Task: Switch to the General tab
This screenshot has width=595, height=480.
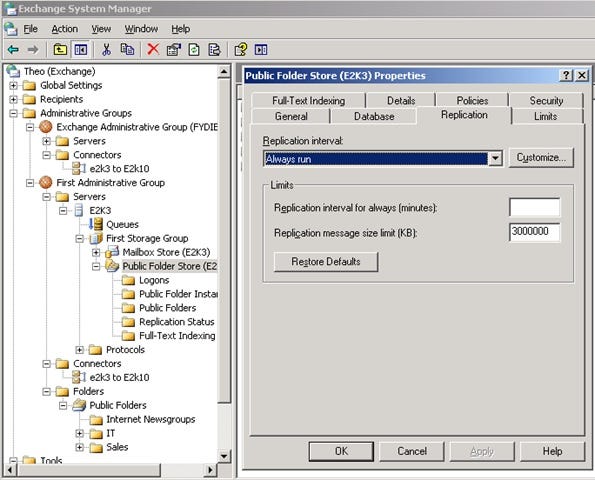Action: [x=291, y=116]
